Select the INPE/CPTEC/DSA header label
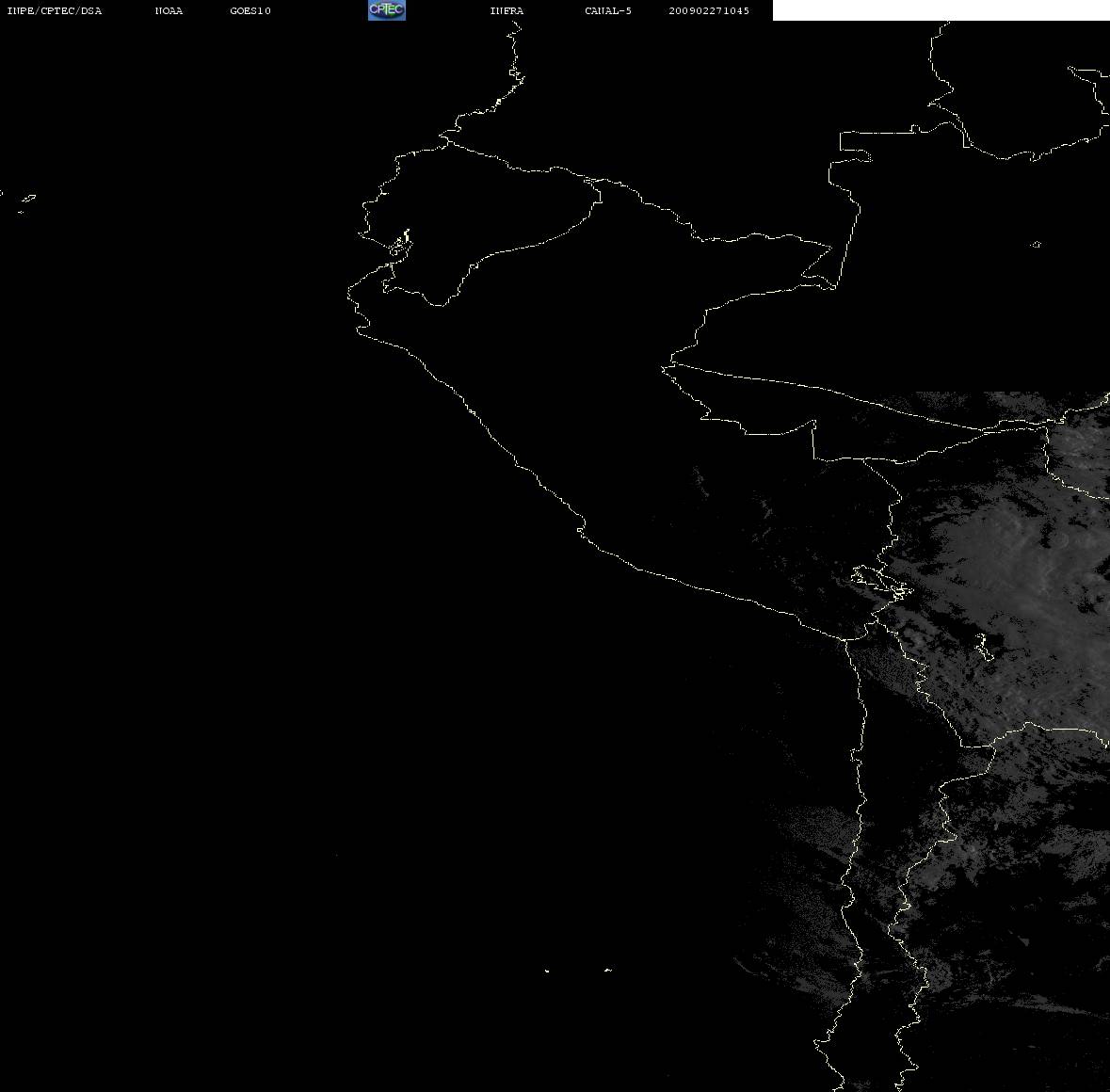This screenshot has height=1092, width=1110. tap(55, 10)
